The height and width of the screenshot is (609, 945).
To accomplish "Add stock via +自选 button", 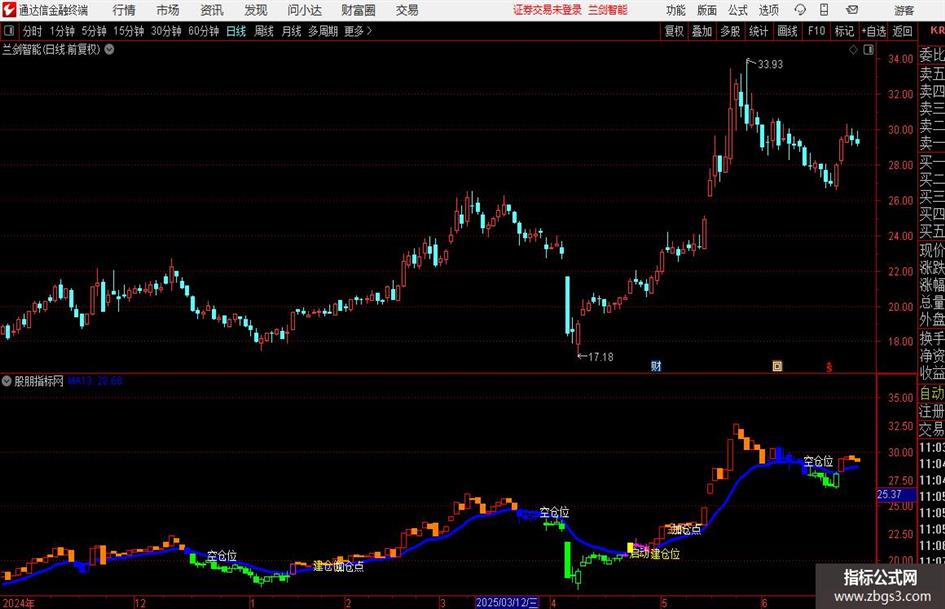I will pos(873,31).
